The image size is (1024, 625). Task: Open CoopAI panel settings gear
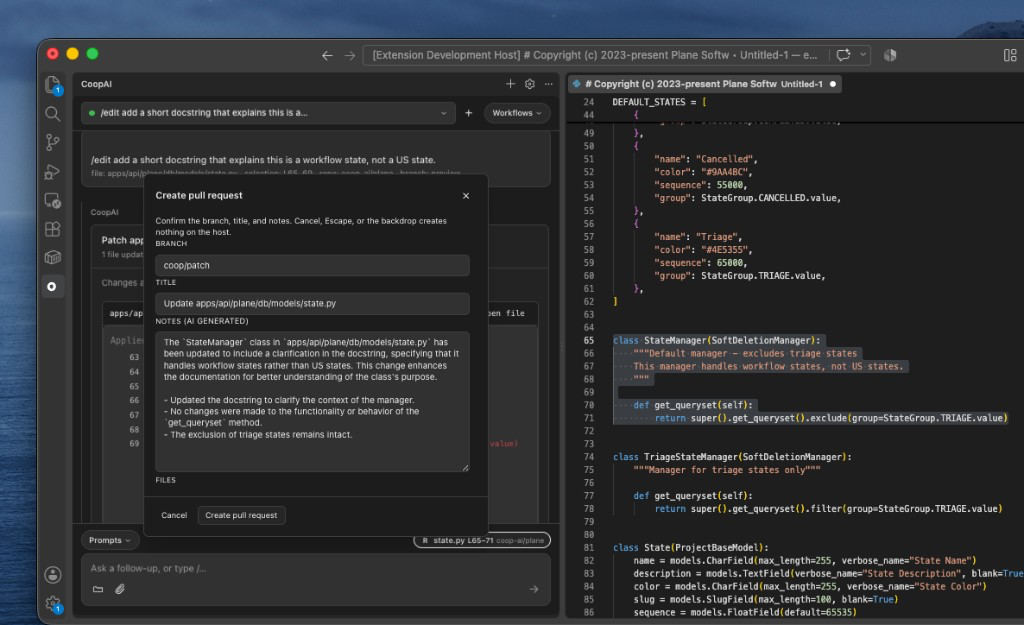tap(530, 84)
